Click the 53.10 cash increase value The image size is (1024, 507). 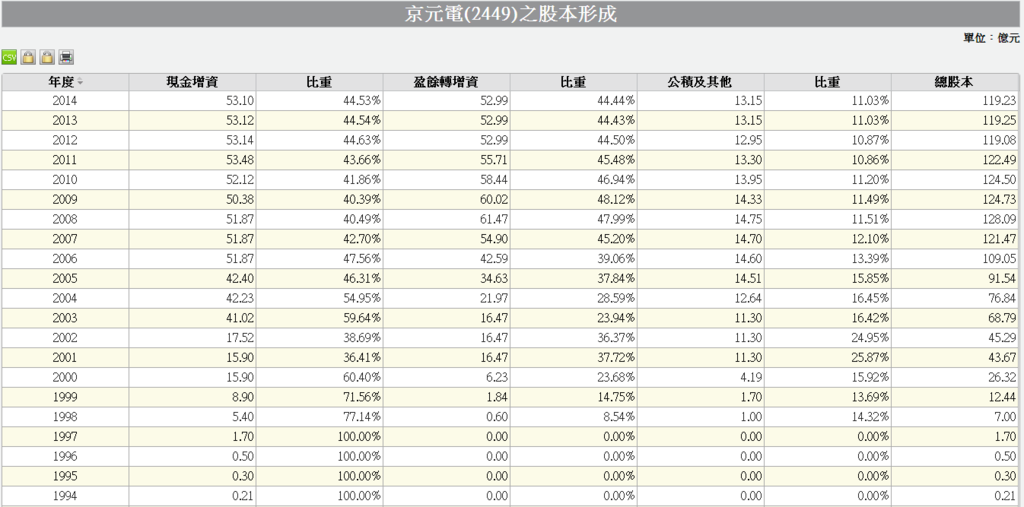click(x=241, y=101)
